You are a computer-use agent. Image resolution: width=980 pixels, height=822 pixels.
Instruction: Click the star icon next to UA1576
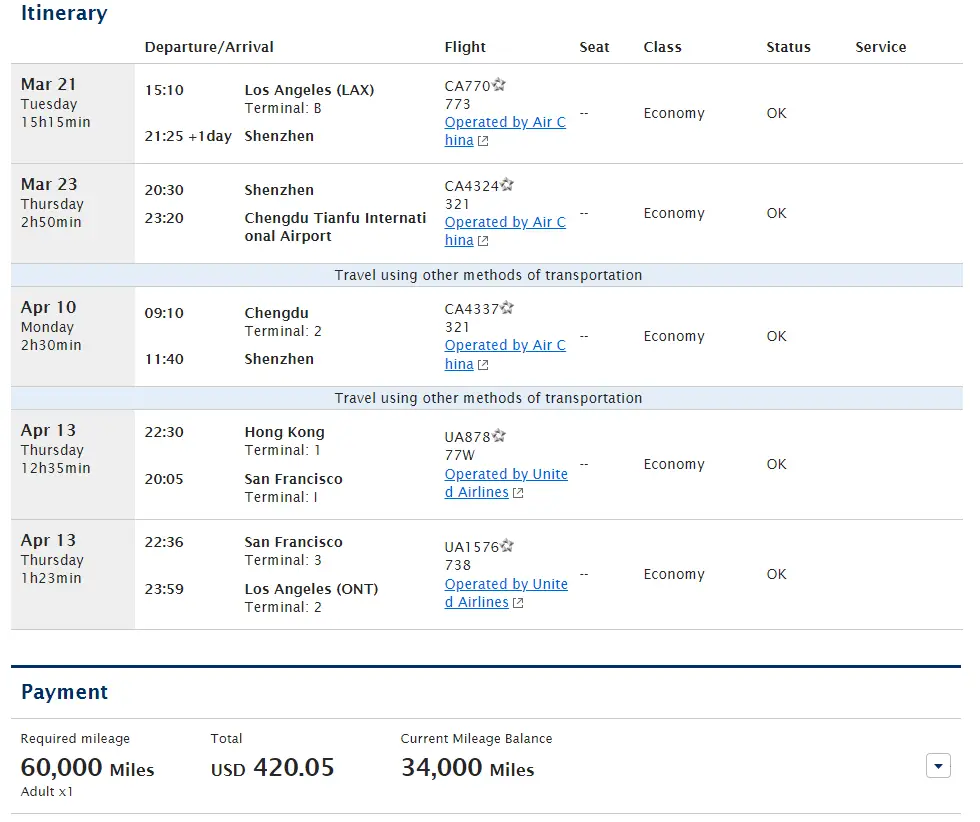[506, 546]
